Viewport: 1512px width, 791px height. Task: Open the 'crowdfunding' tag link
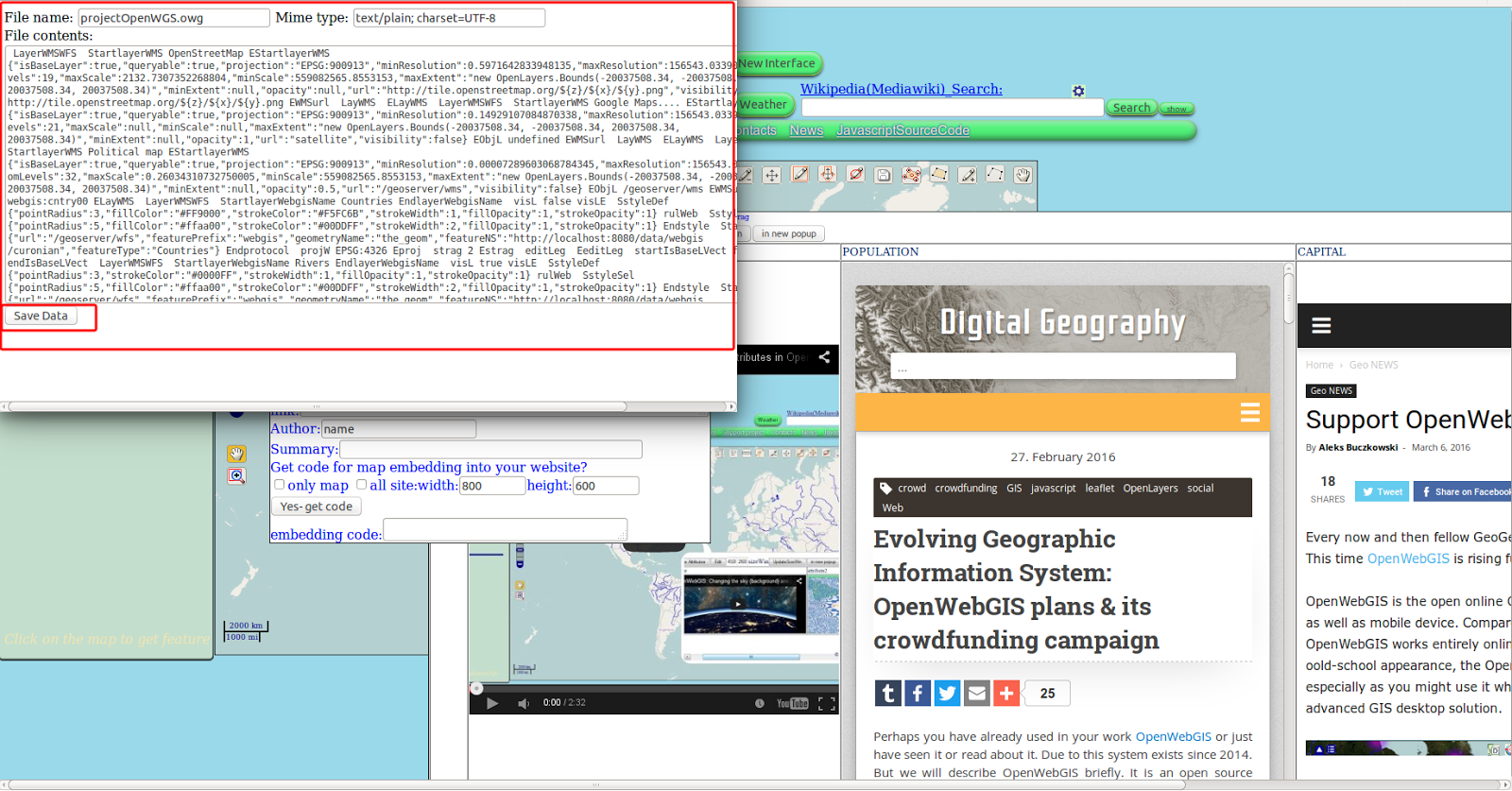(966, 489)
